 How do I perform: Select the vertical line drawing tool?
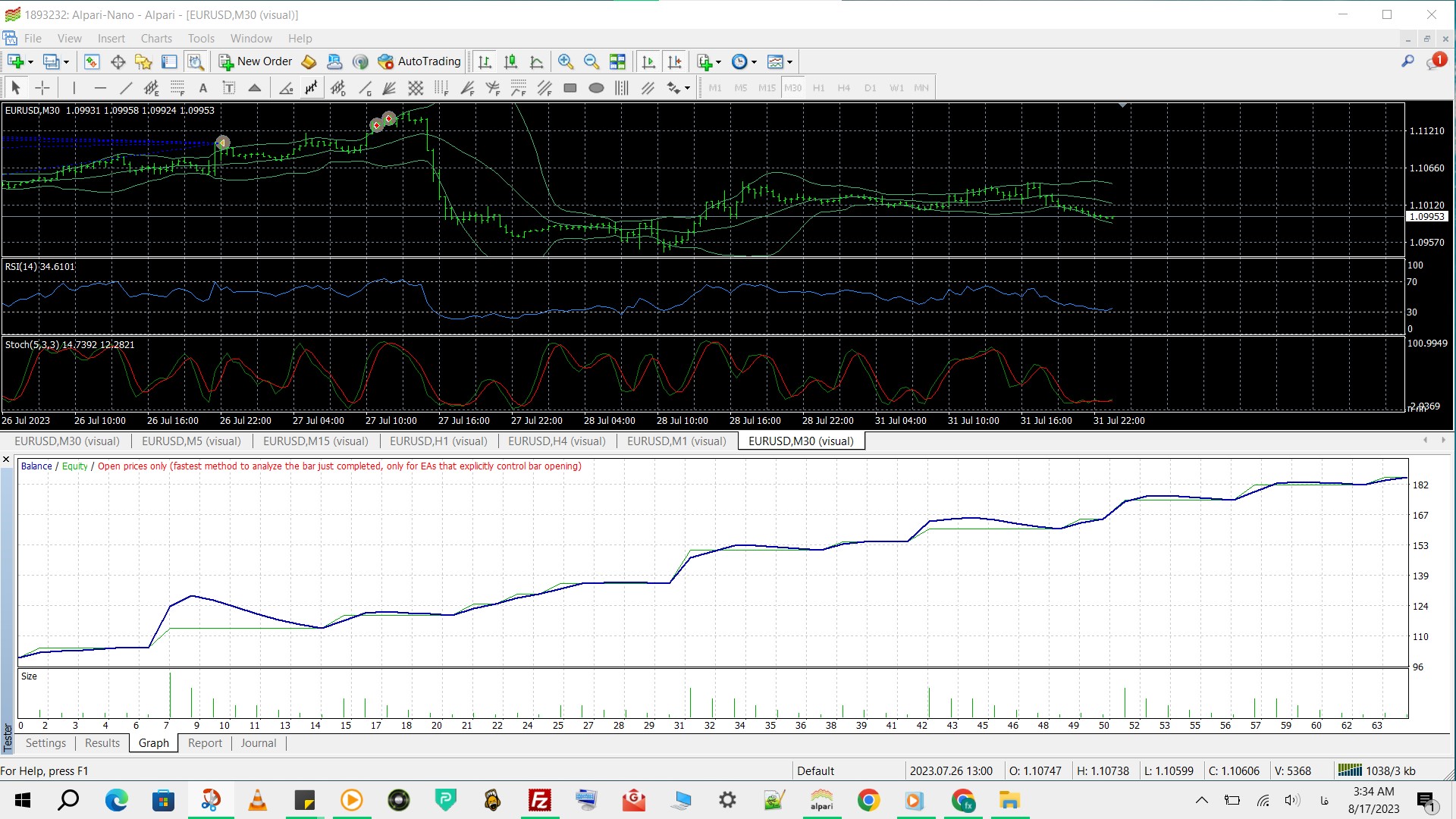tap(74, 88)
